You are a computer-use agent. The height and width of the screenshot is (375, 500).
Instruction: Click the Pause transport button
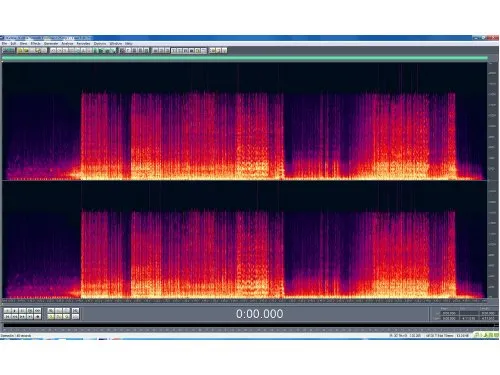(x=22, y=311)
